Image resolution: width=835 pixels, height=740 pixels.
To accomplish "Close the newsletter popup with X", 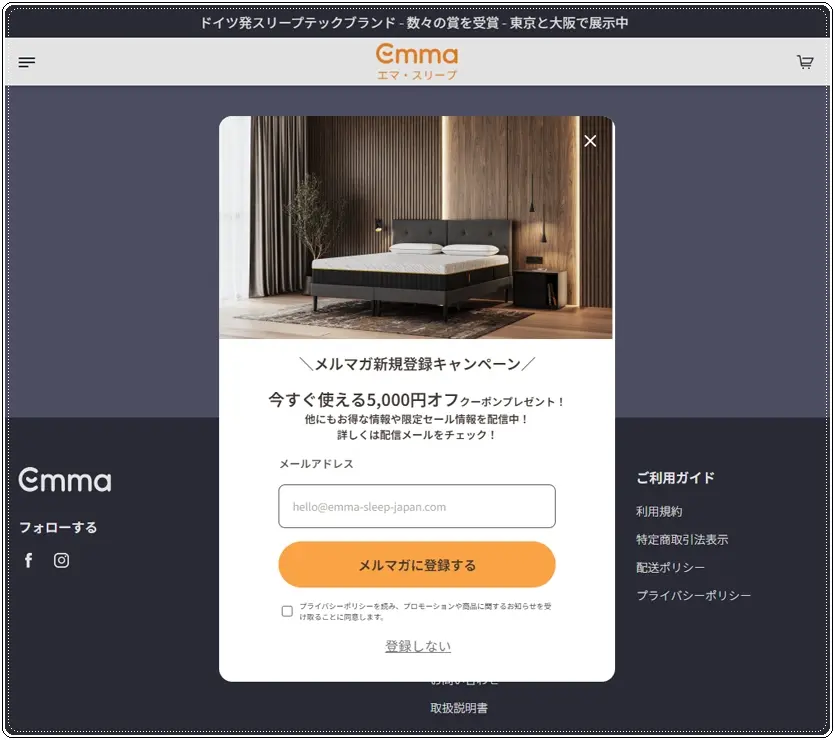I will (x=590, y=141).
